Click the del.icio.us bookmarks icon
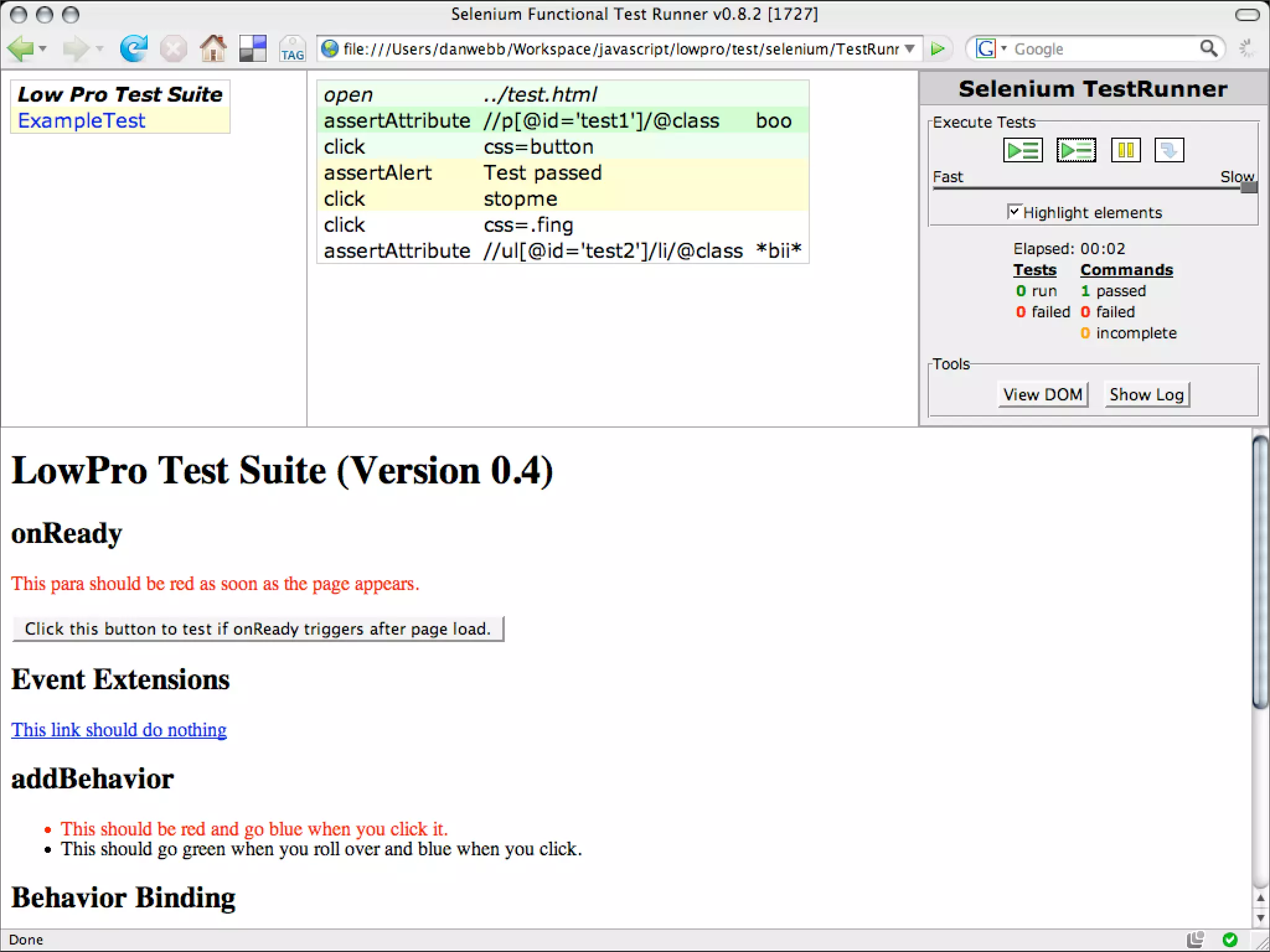The height and width of the screenshot is (952, 1270). [x=252, y=48]
